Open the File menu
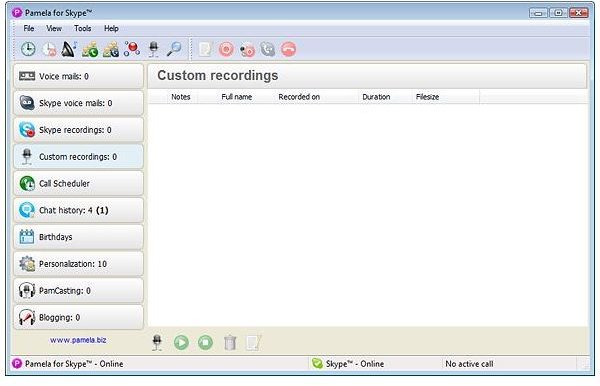 click(29, 28)
